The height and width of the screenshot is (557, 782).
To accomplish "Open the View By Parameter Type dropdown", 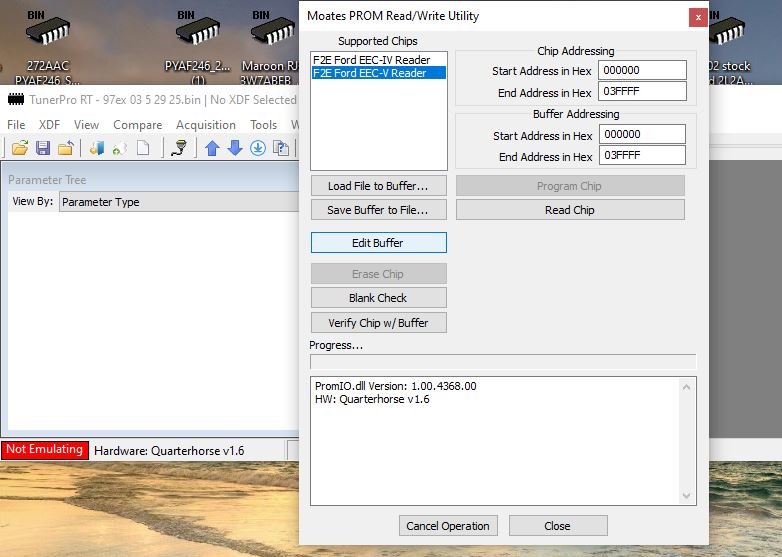I will [178, 202].
